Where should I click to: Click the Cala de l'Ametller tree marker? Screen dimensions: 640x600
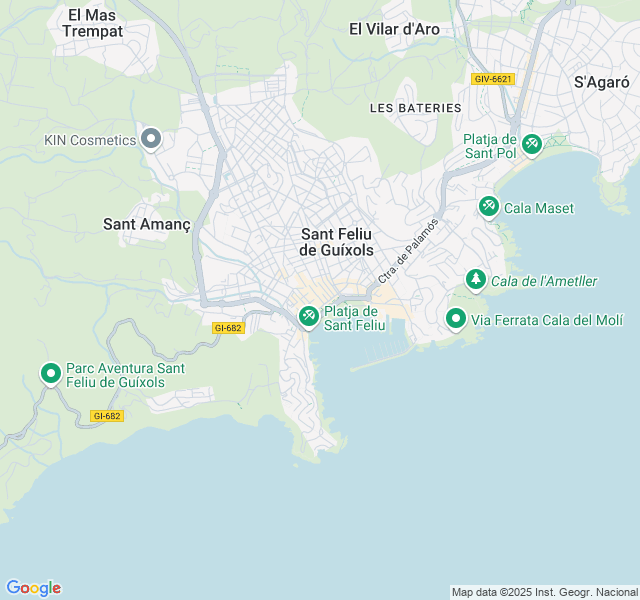click(476, 280)
